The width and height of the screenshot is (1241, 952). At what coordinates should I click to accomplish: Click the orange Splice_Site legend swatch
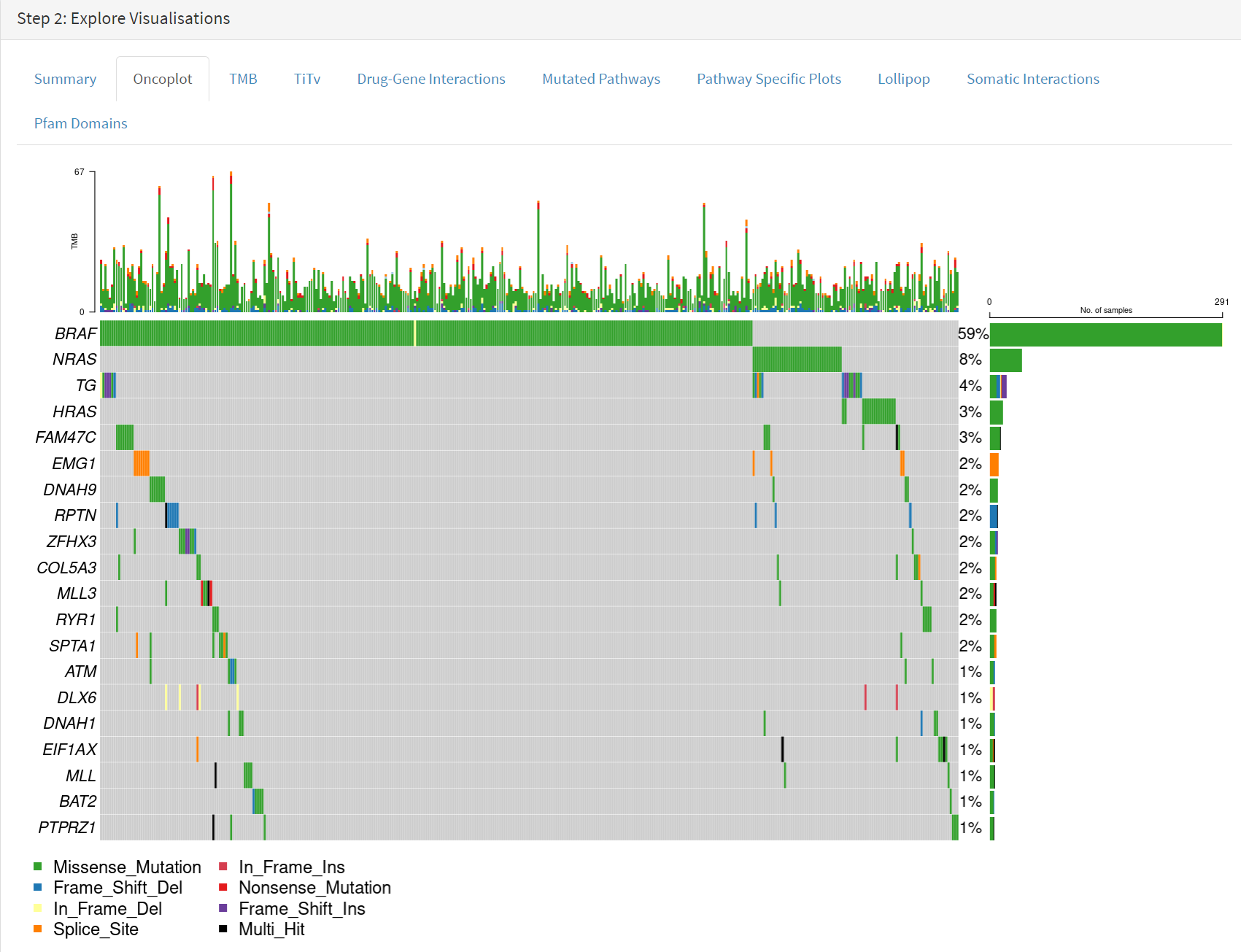click(x=38, y=929)
